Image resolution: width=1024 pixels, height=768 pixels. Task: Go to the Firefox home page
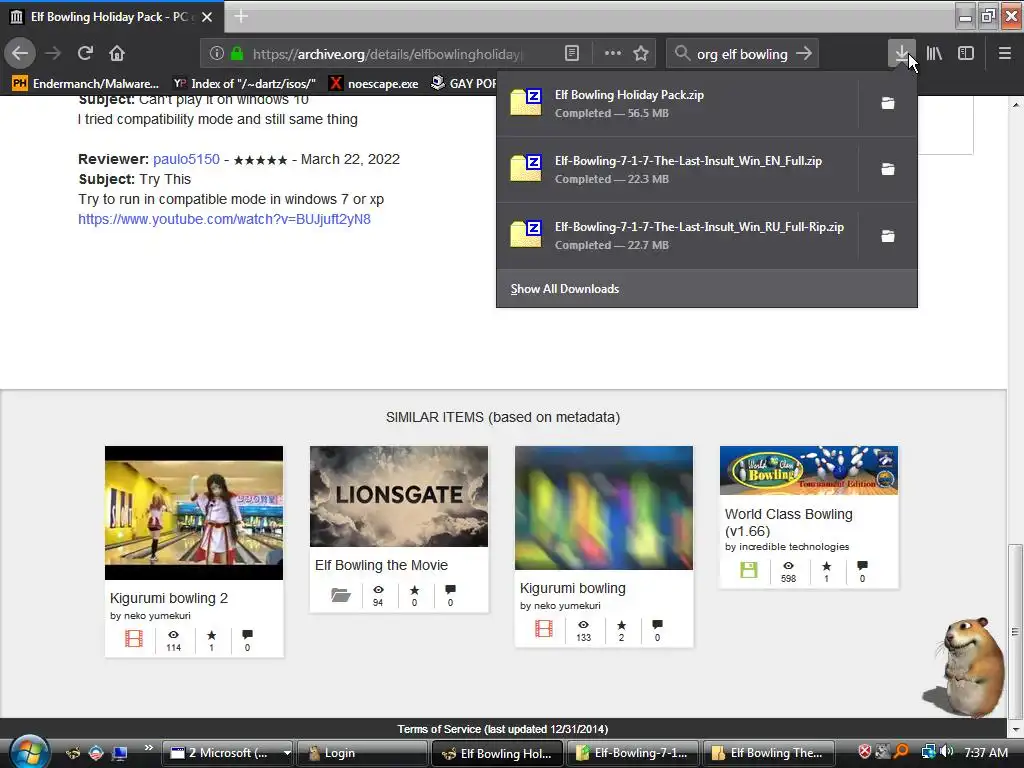click(x=117, y=54)
